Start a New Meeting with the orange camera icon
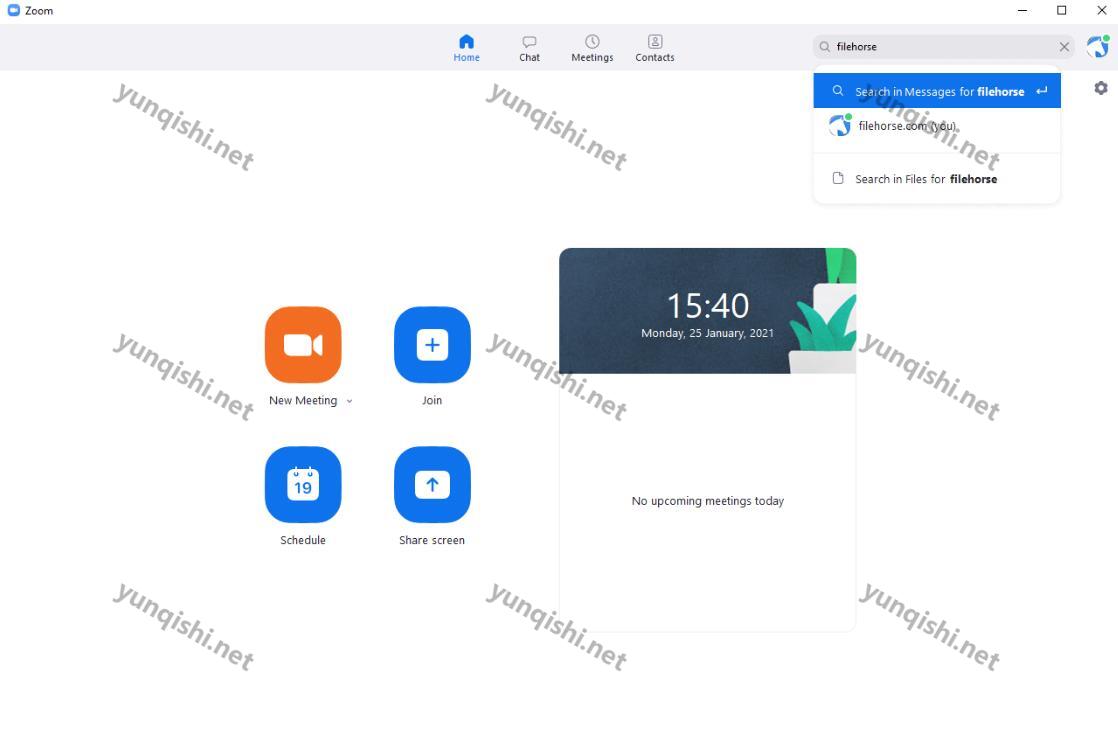 (303, 345)
